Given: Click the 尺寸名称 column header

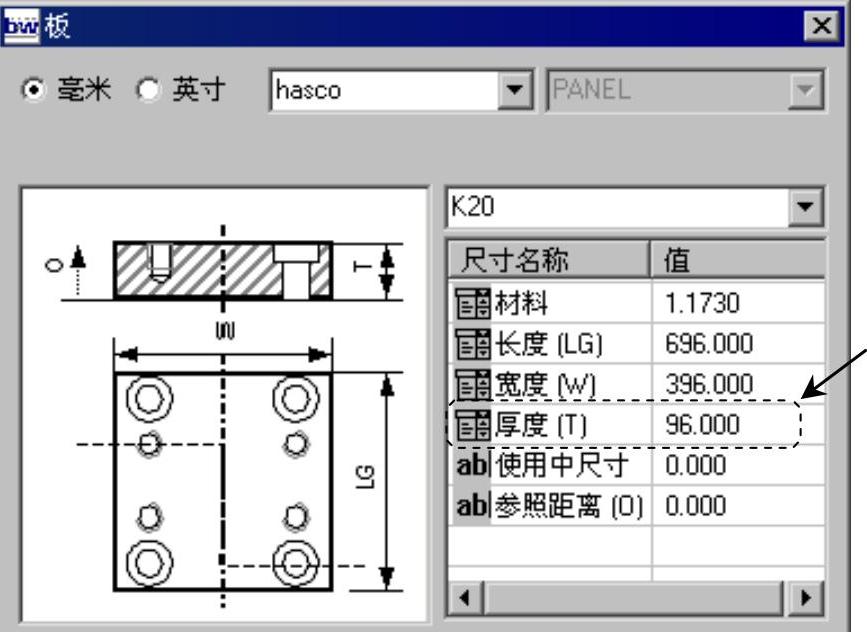Looking at the screenshot, I should [x=548, y=259].
